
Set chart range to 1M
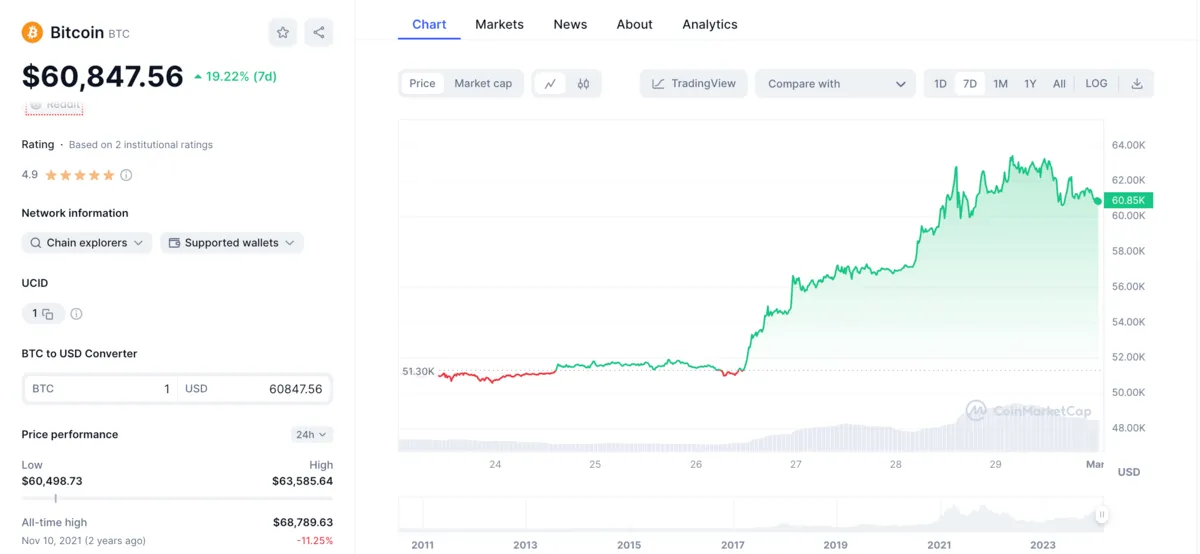1000,84
